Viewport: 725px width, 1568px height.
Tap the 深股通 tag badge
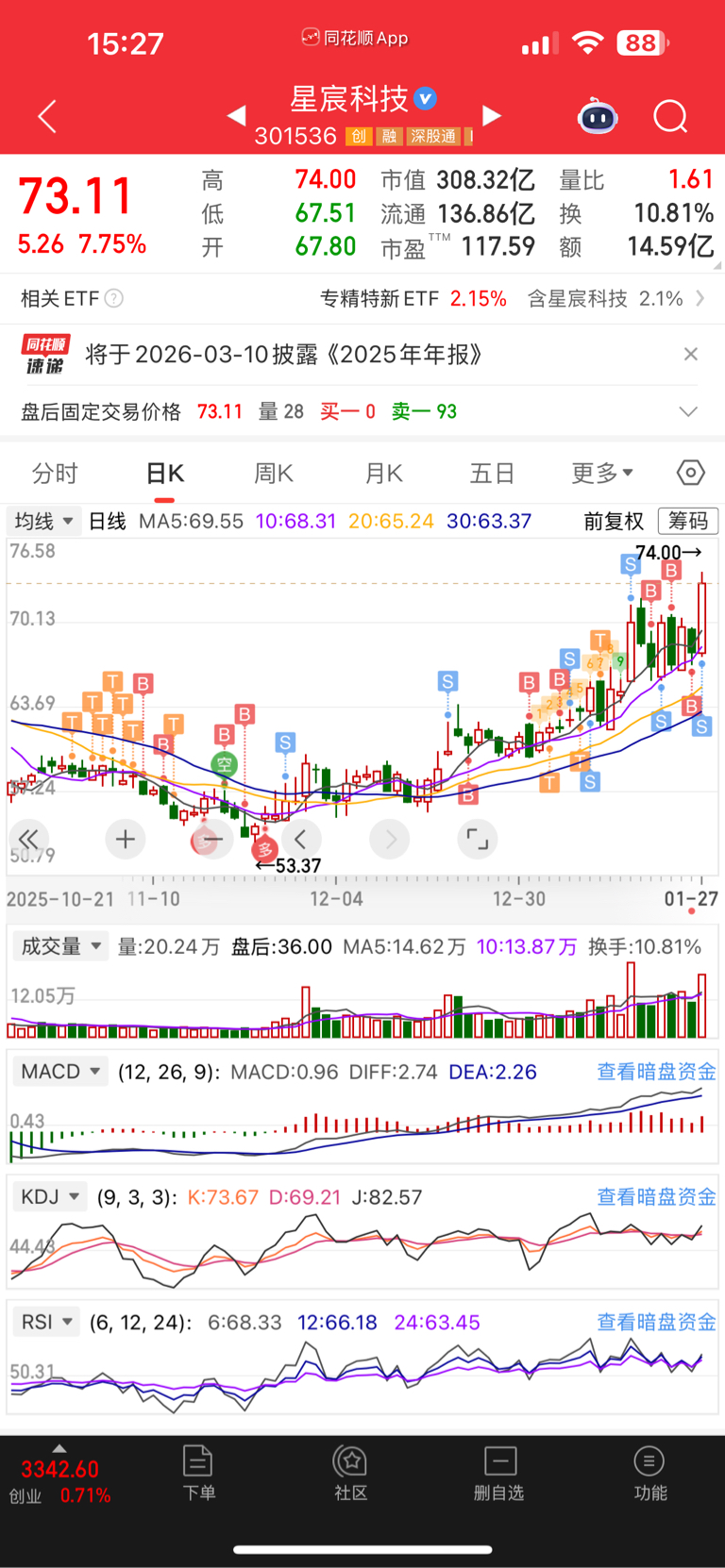[432, 137]
